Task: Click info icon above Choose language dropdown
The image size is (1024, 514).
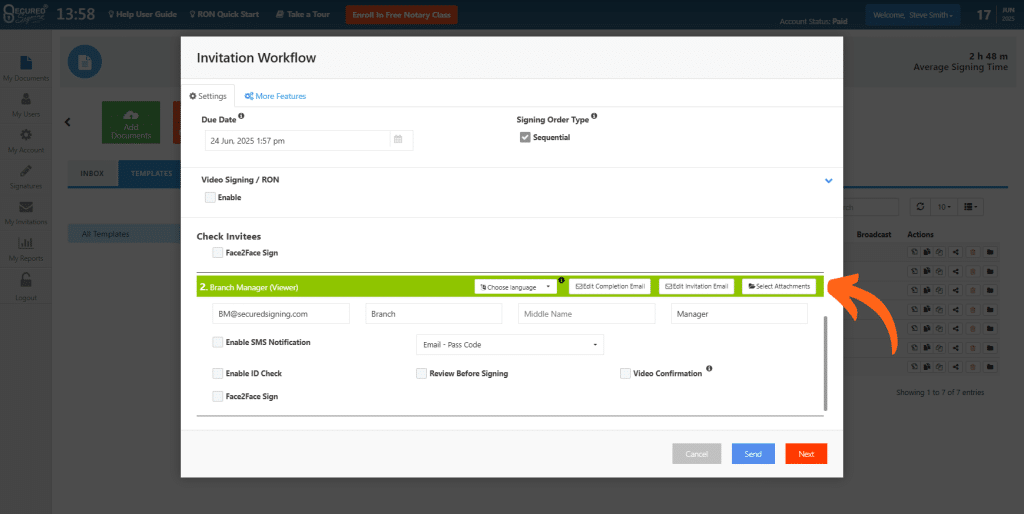Action: [x=561, y=280]
